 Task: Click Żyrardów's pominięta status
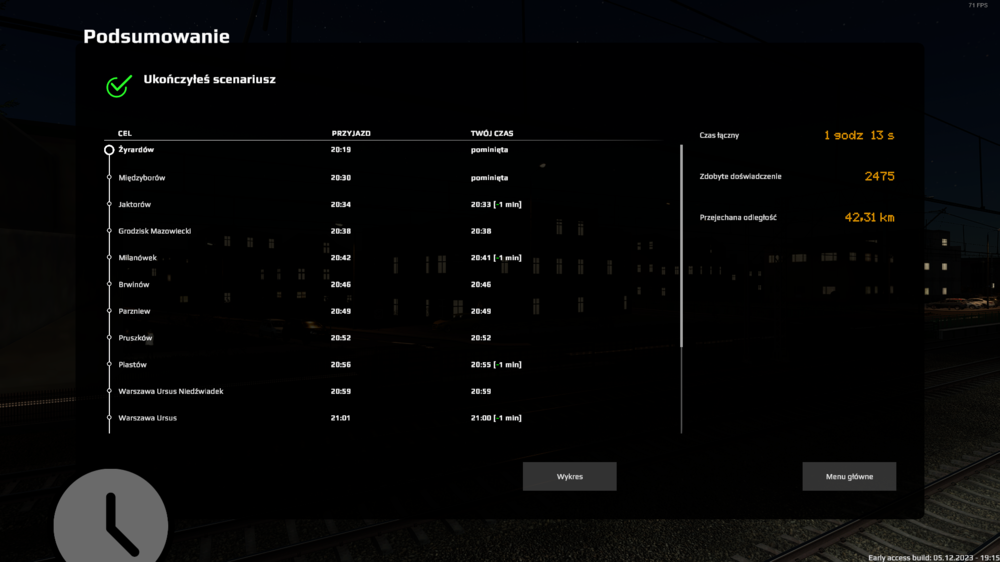[489, 150]
